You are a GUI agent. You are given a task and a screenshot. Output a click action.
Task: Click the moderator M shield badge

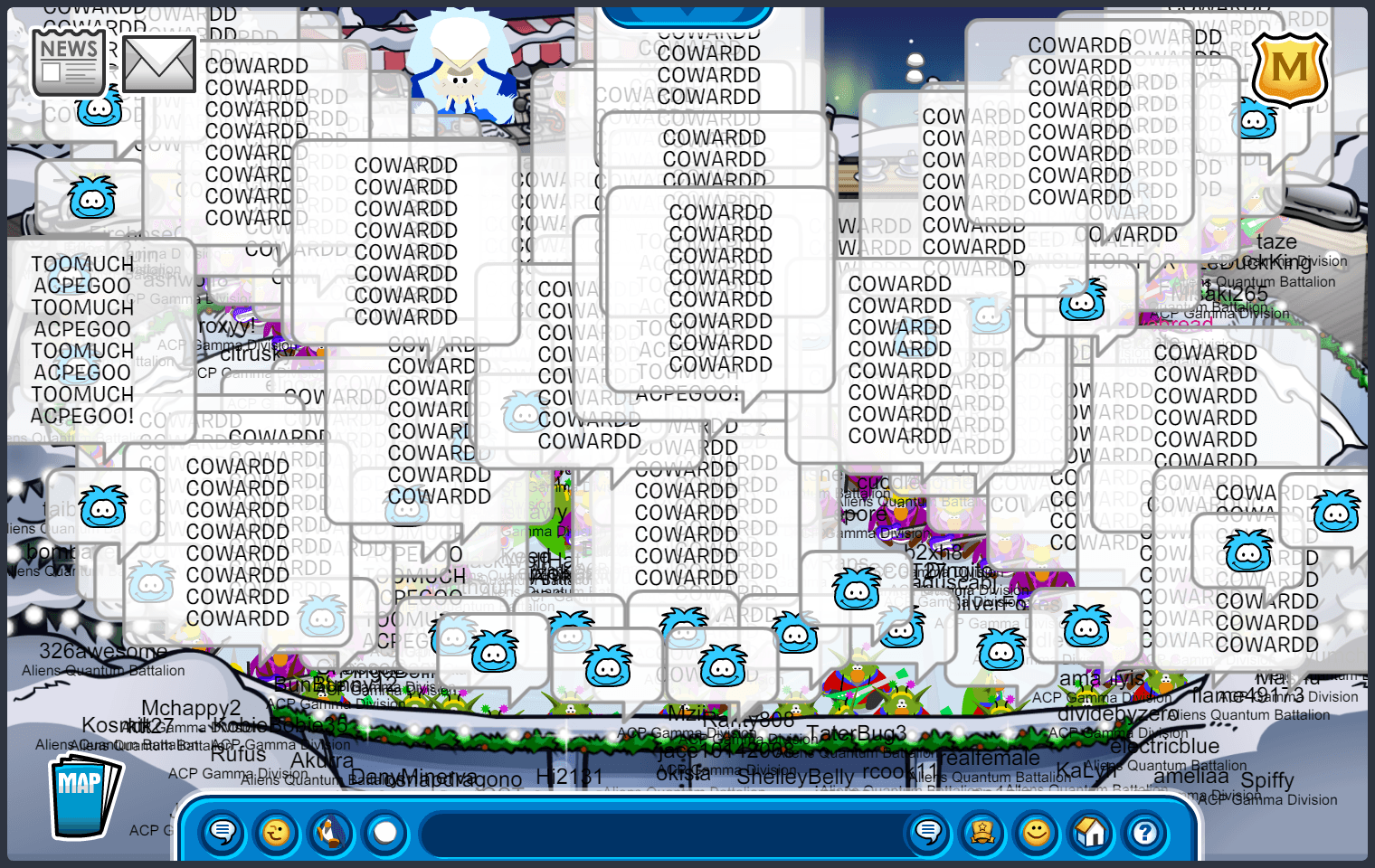[x=1290, y=69]
